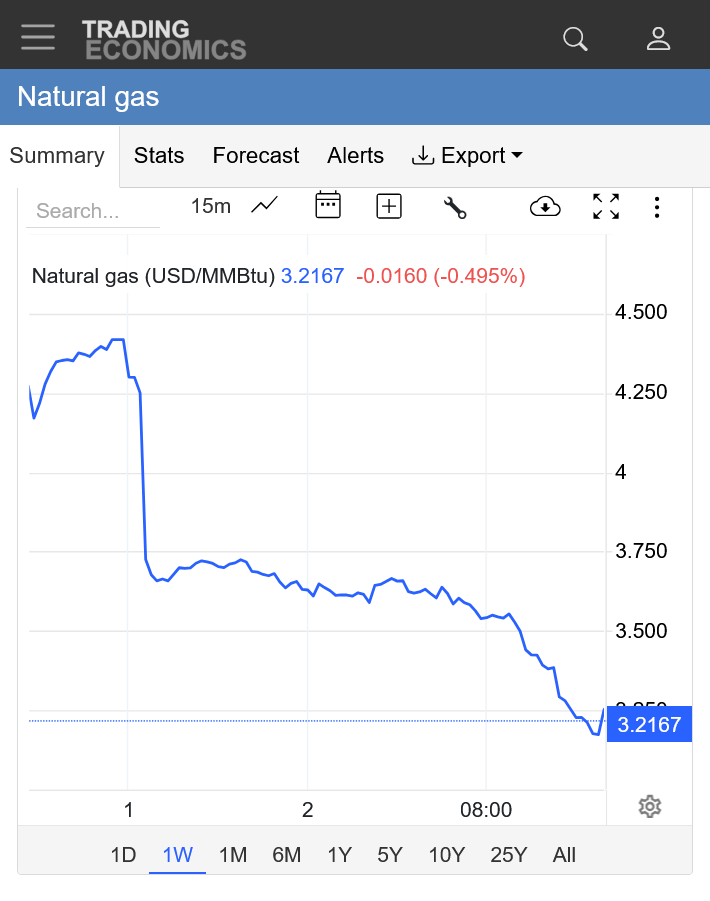Select the 1M time range
This screenshot has width=710, height=901.
point(233,855)
